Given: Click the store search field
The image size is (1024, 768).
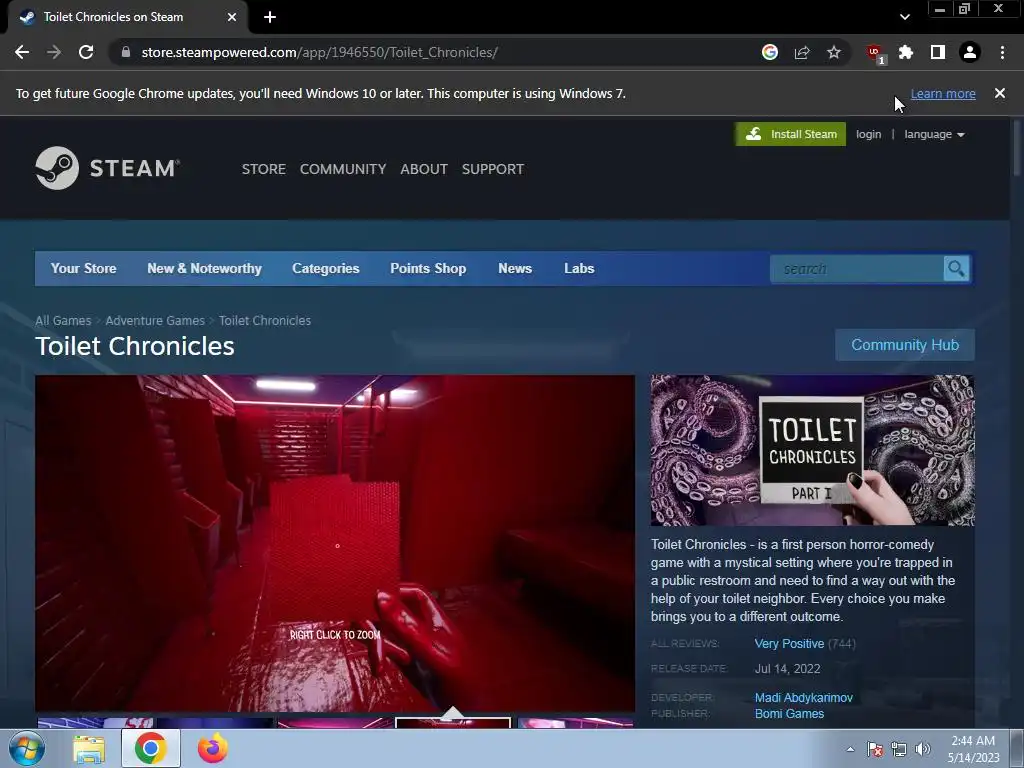Looking at the screenshot, I should pos(857,268).
